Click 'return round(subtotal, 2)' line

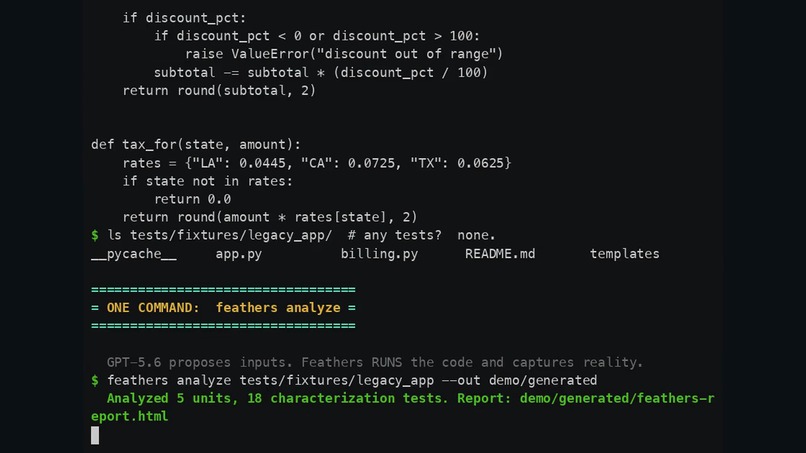[x=219, y=90]
